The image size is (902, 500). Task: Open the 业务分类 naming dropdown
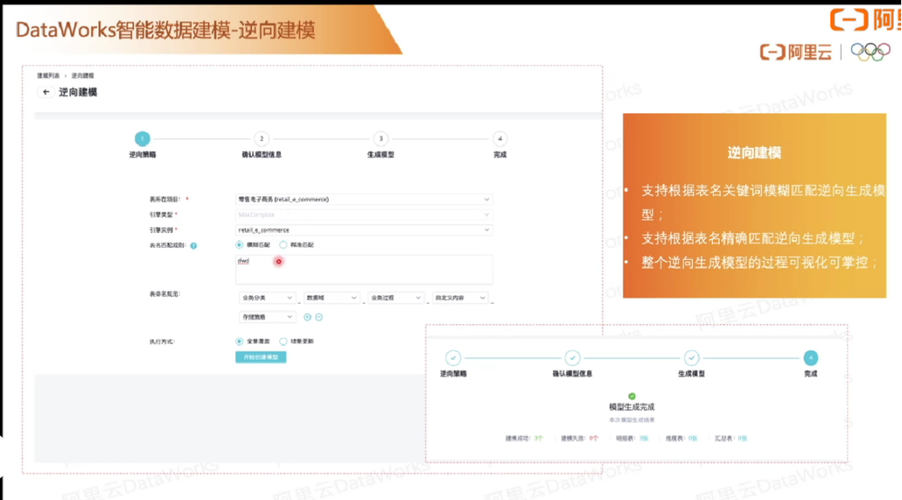pos(267,297)
